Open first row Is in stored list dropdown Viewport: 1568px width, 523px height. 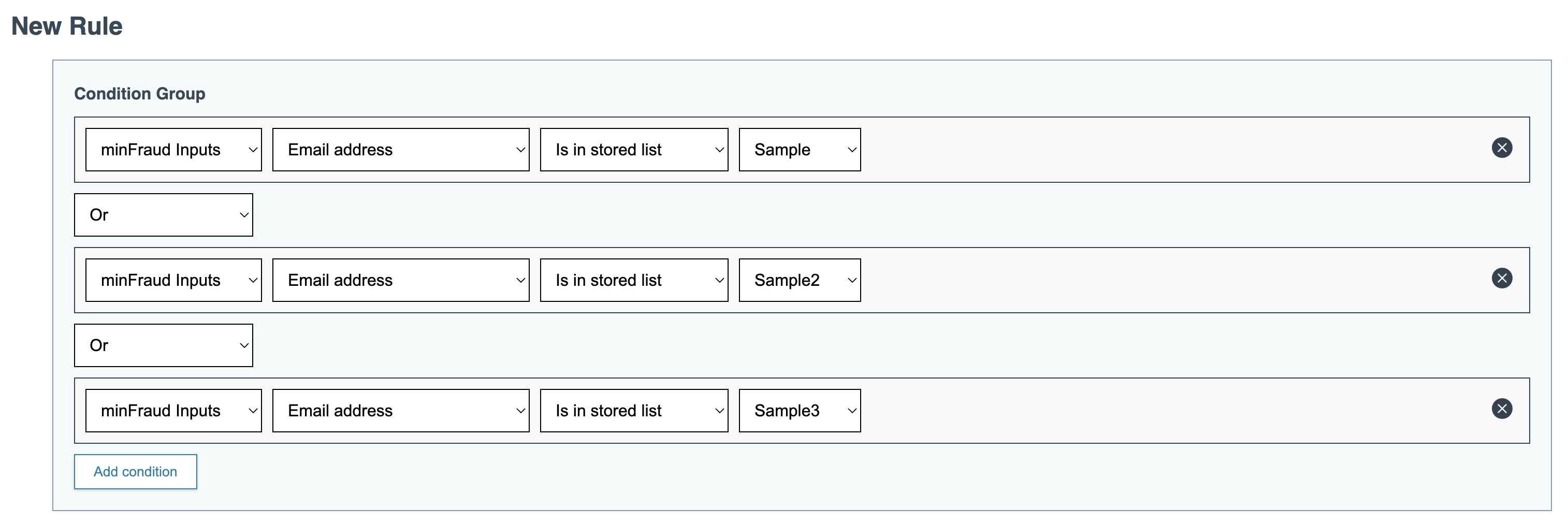point(634,150)
